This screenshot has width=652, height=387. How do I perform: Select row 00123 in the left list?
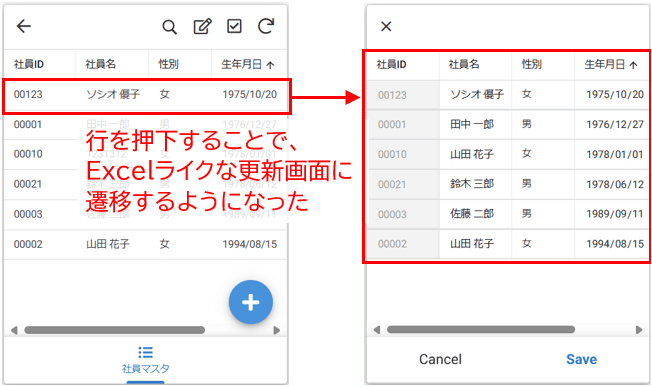coord(146,95)
